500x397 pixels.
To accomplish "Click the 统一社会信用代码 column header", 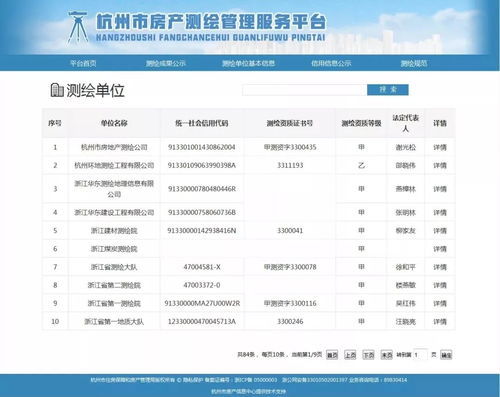I will coord(202,123).
